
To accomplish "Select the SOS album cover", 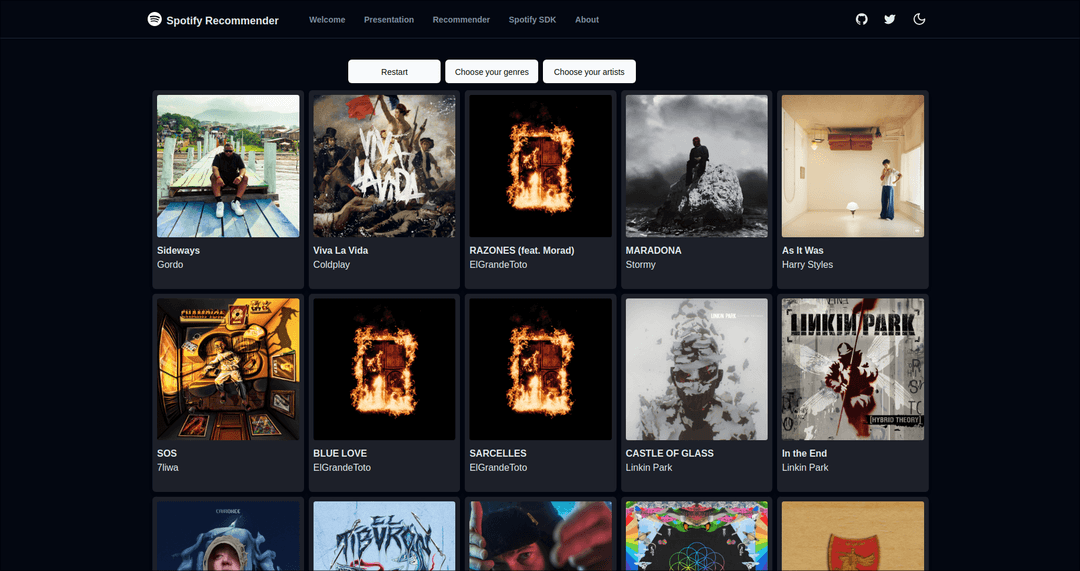I will click(x=228, y=369).
